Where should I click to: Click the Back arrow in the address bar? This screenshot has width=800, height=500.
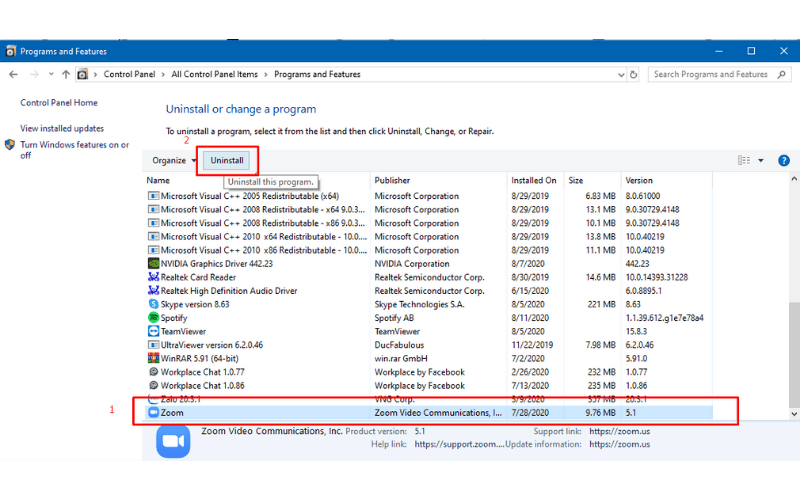[14, 74]
